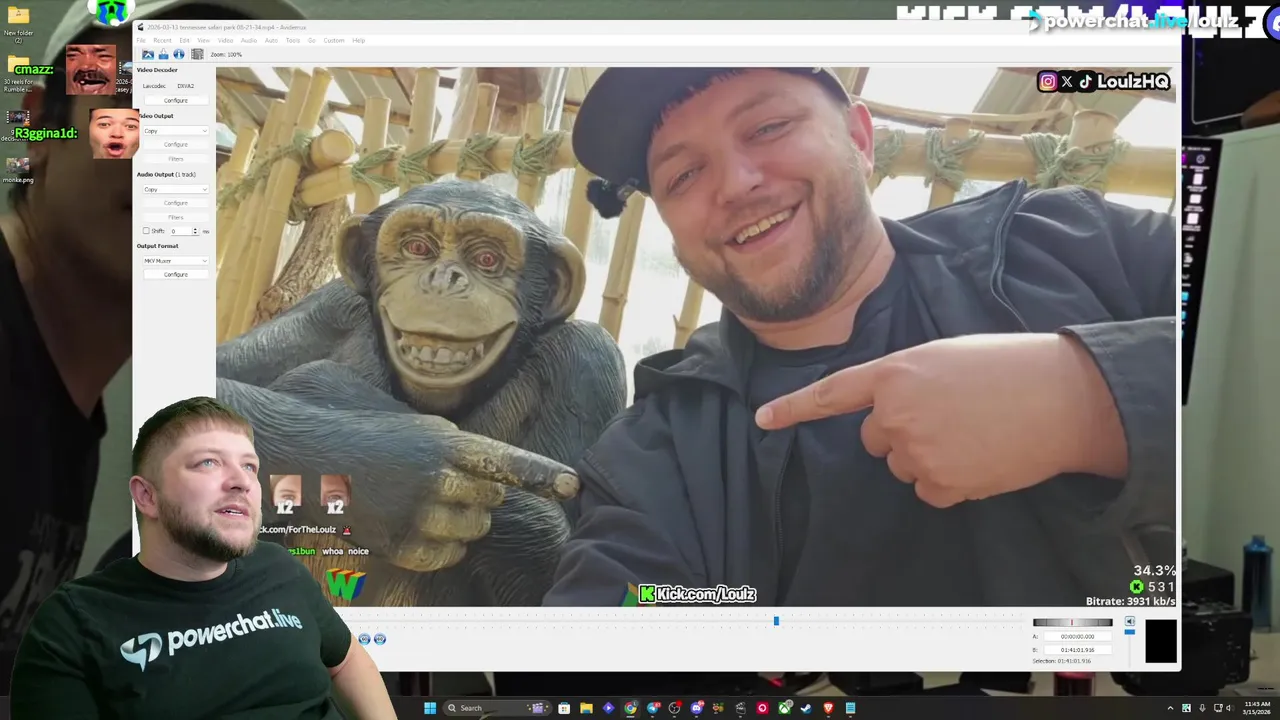Click the blue playhead on the timeline
The image size is (1280, 720).
(x=776, y=621)
